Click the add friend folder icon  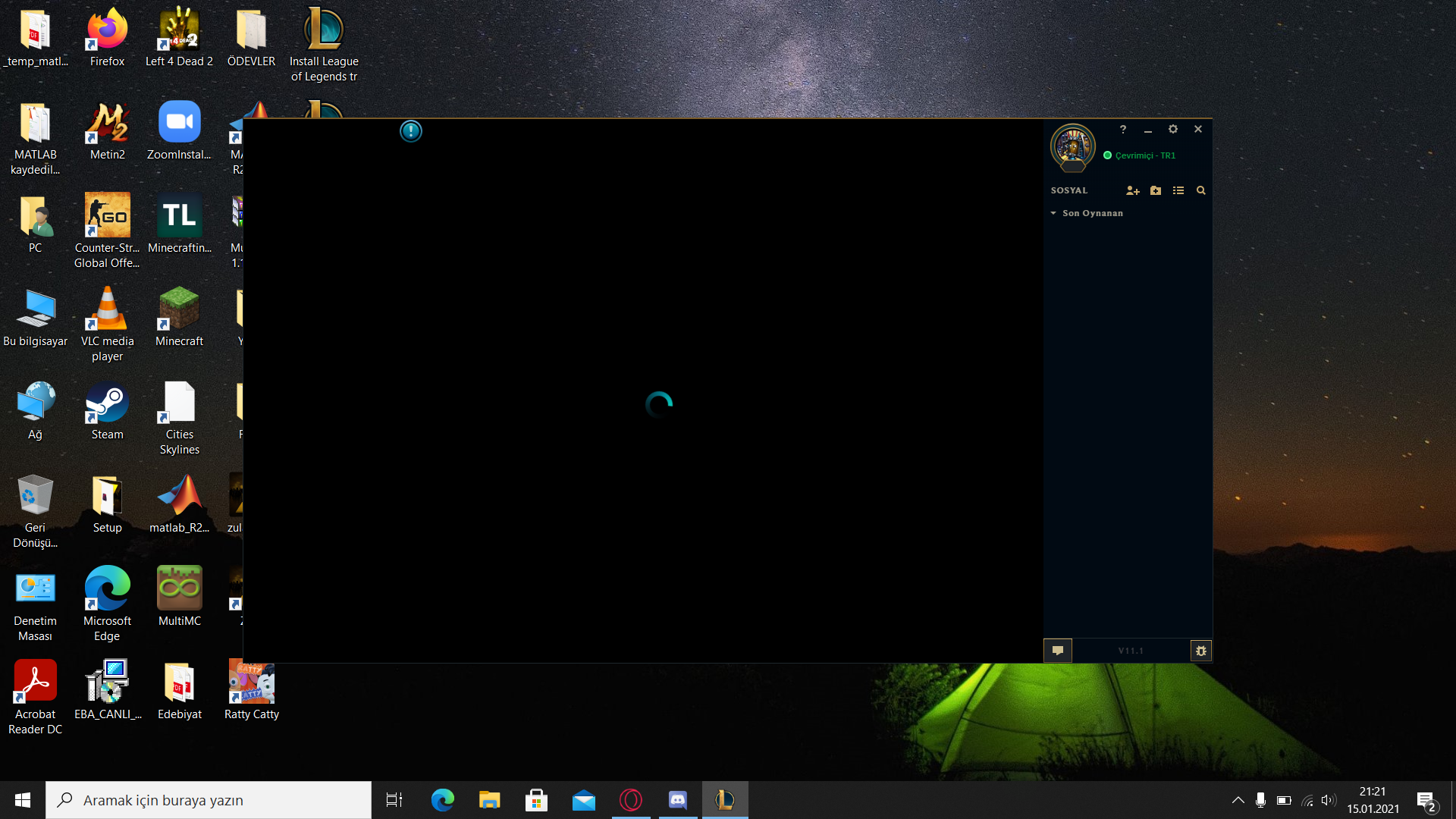[1155, 191]
